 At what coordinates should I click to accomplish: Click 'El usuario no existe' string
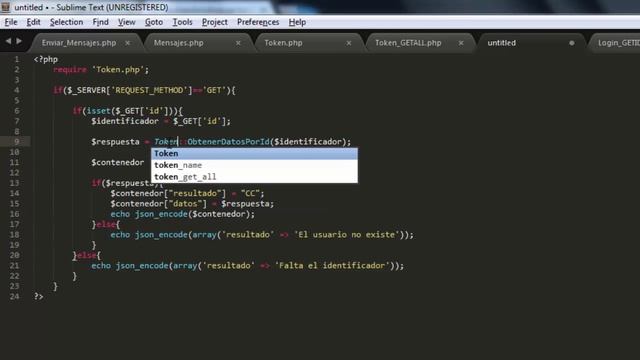click(347, 235)
